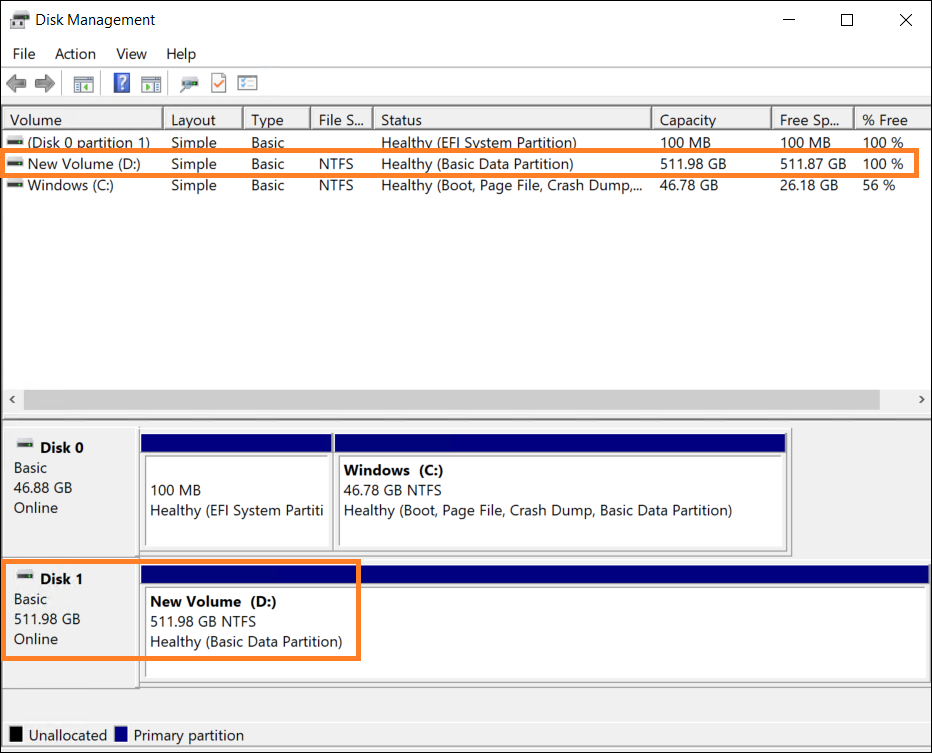The width and height of the screenshot is (932, 753).
Task: Select the New Volume (D:) drive icon
Action: click(x=14, y=163)
